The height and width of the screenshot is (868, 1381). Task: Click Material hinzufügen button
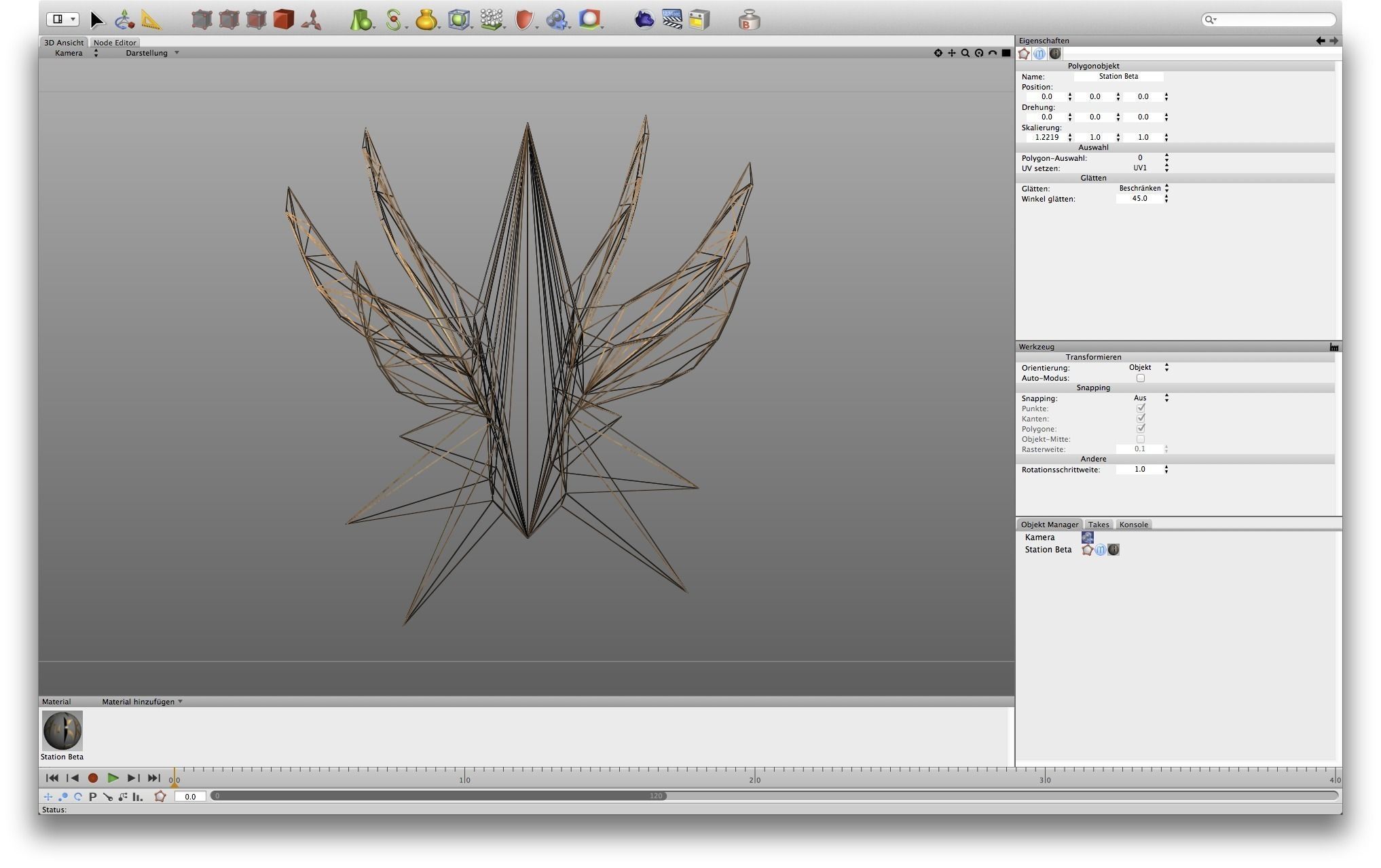(x=142, y=702)
